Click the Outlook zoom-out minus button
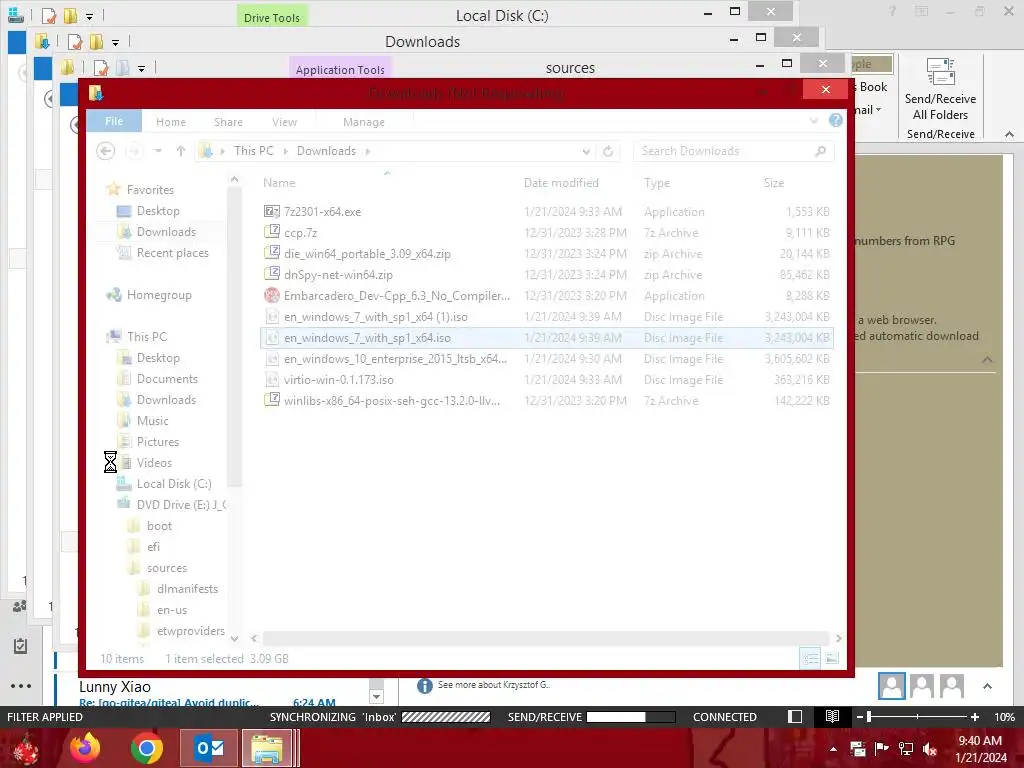This screenshot has width=1024, height=768. pos(859,717)
